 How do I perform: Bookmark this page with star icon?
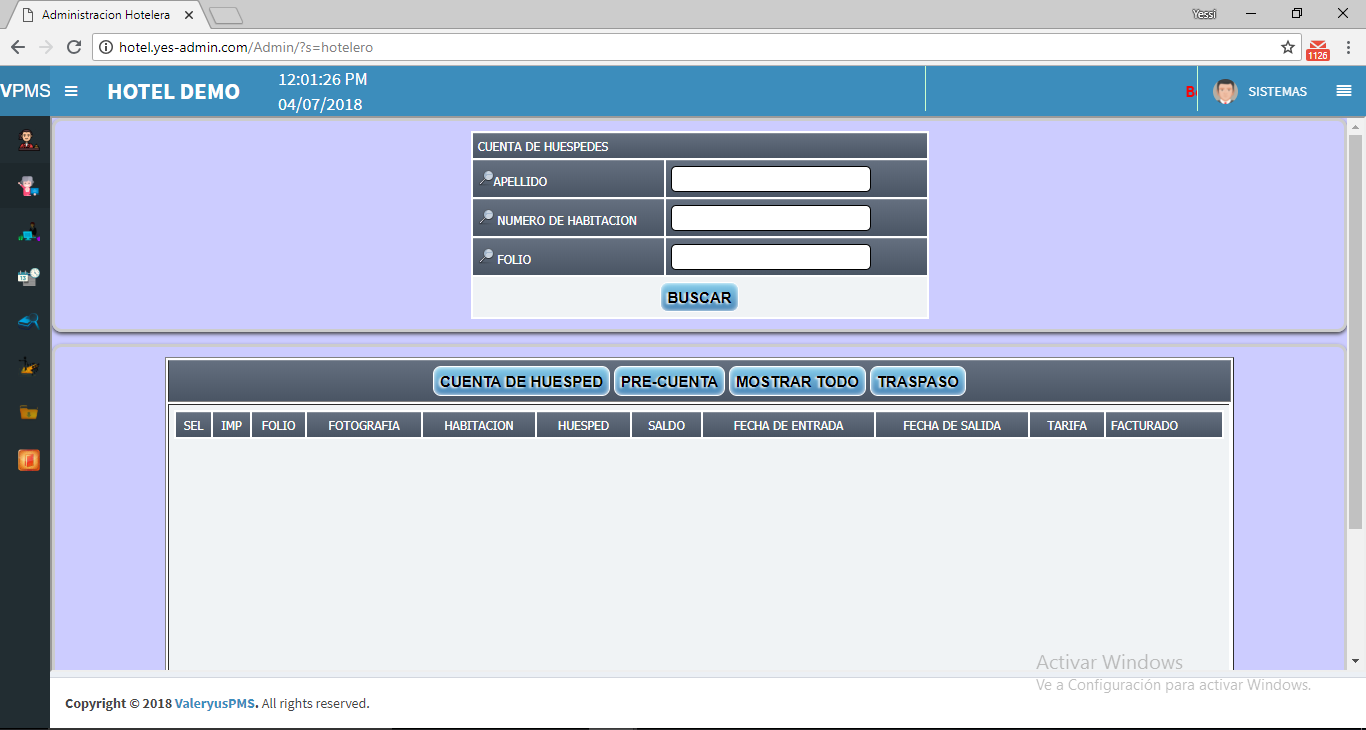[x=1288, y=47]
